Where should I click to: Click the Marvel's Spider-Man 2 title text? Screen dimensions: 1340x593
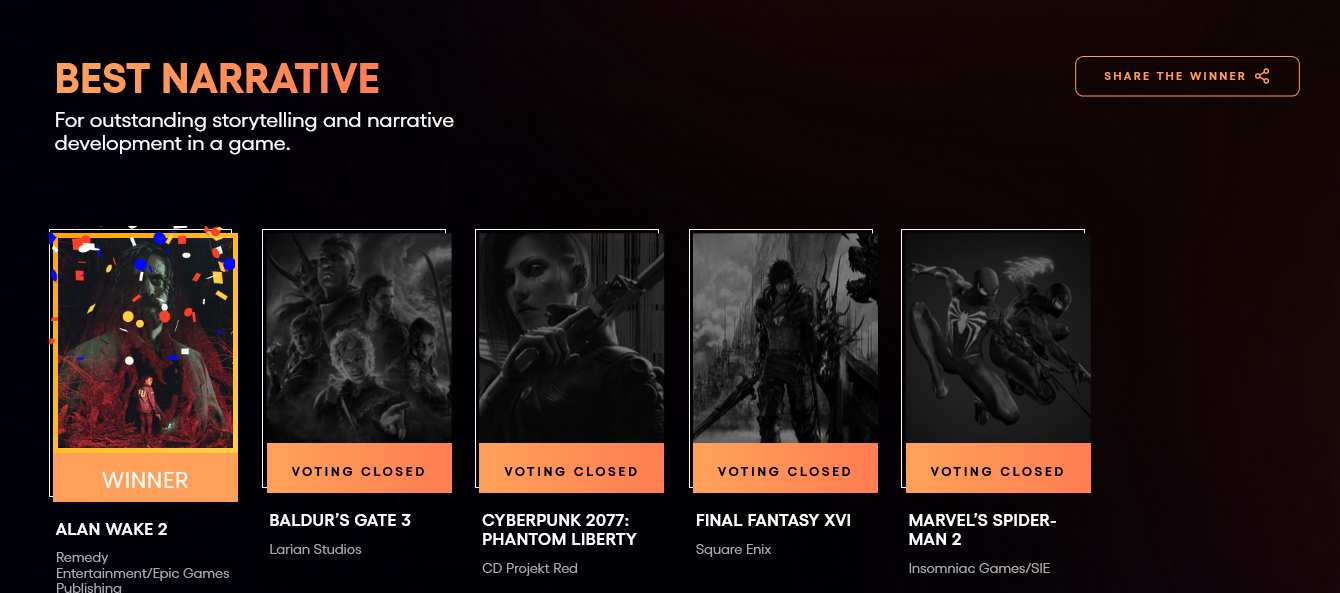click(983, 530)
